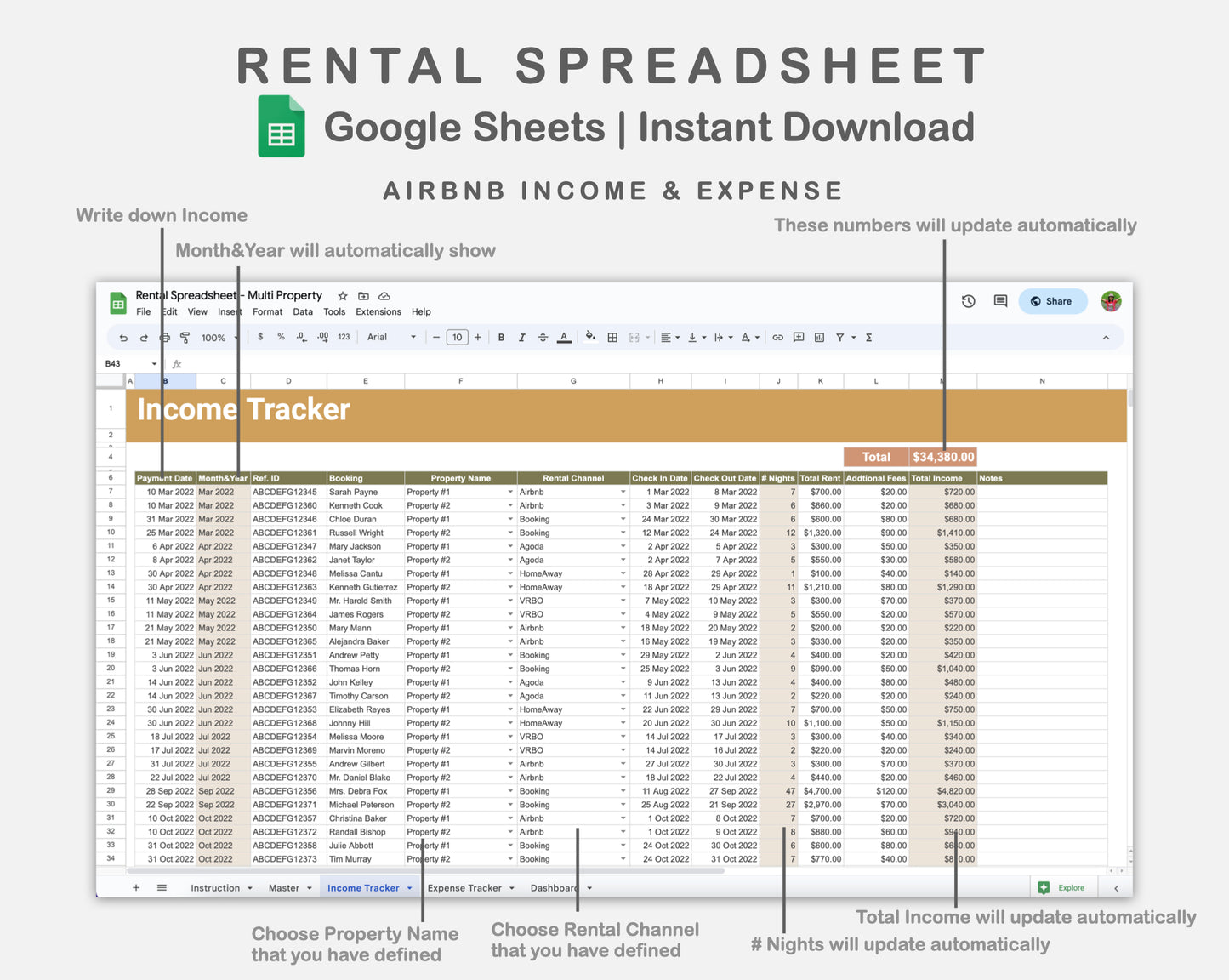Click the Functions sigma icon
The width and height of the screenshot is (1229, 980).
[x=868, y=337]
